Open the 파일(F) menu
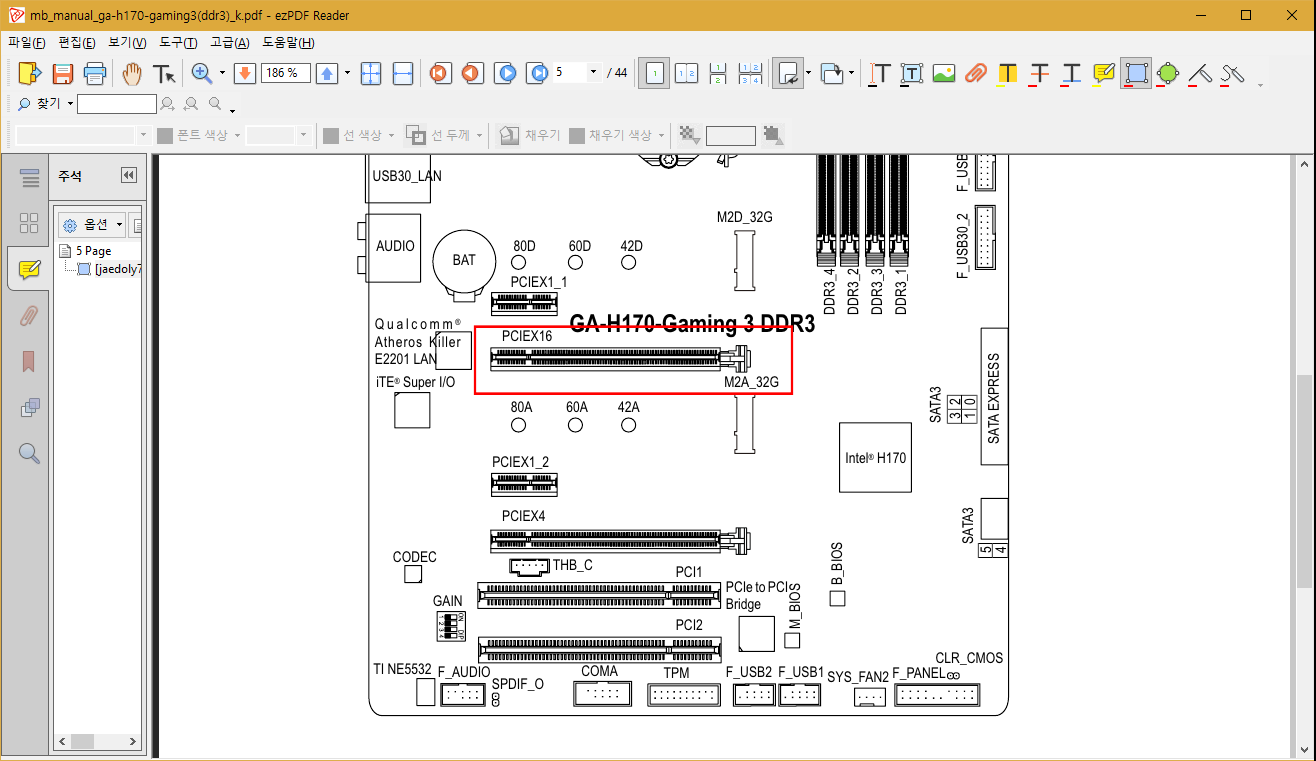The image size is (1316, 761). point(27,42)
